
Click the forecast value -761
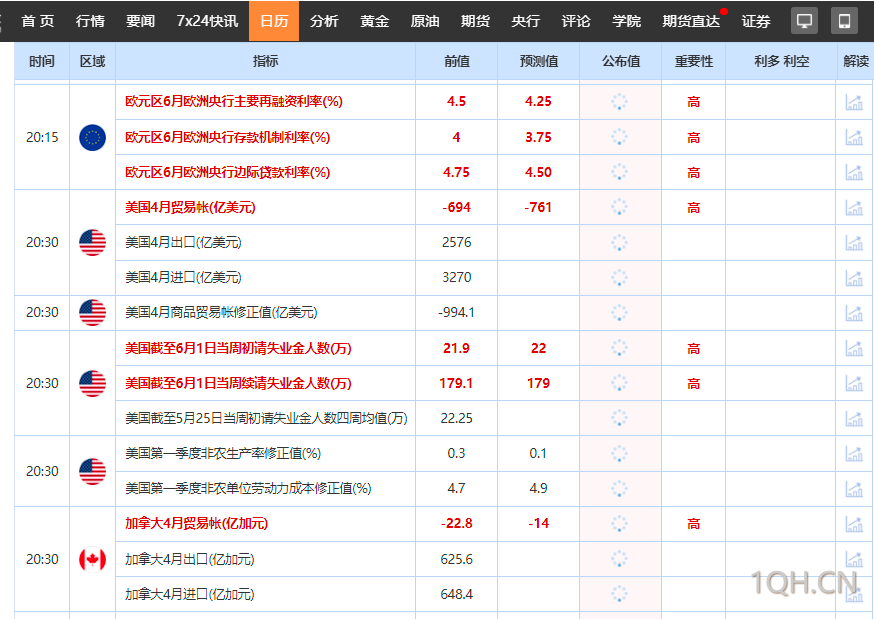[x=538, y=207]
